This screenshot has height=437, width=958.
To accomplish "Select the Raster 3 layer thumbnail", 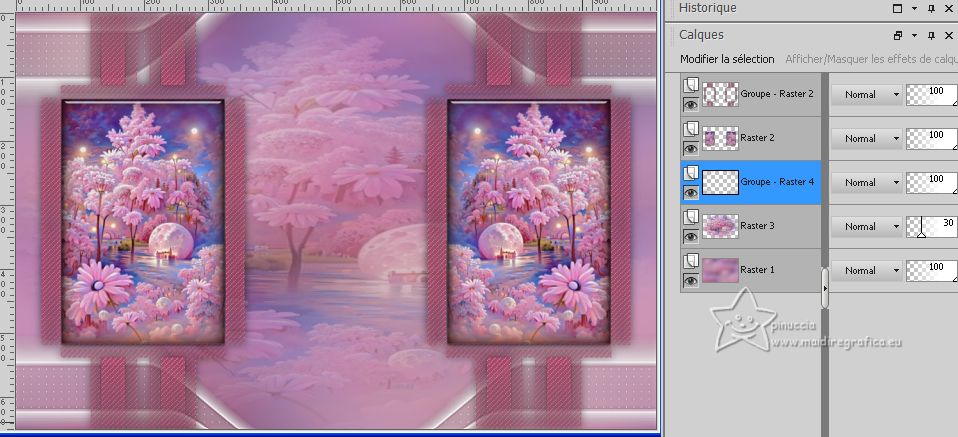I will tap(720, 227).
